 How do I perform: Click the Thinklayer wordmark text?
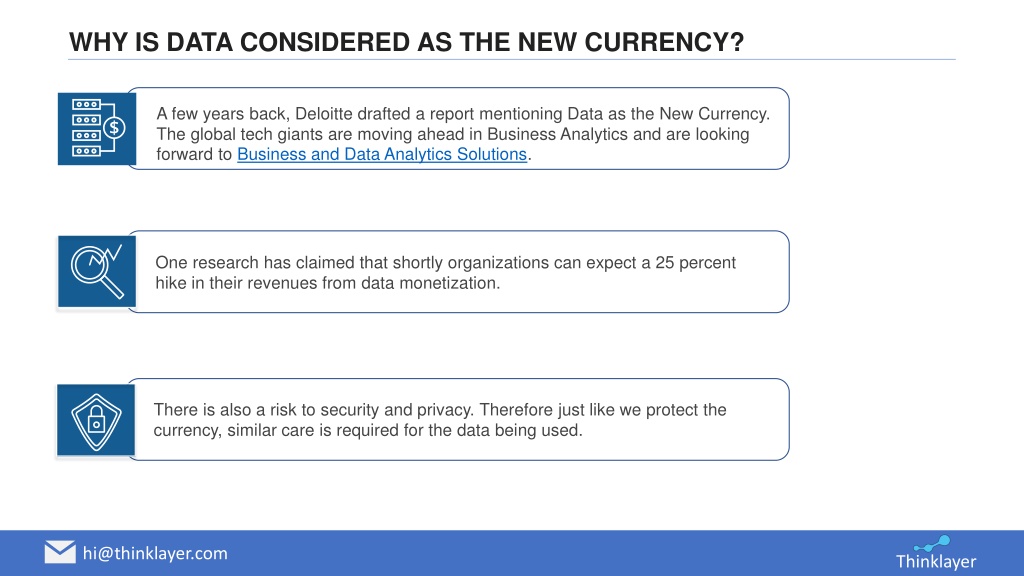(935, 561)
